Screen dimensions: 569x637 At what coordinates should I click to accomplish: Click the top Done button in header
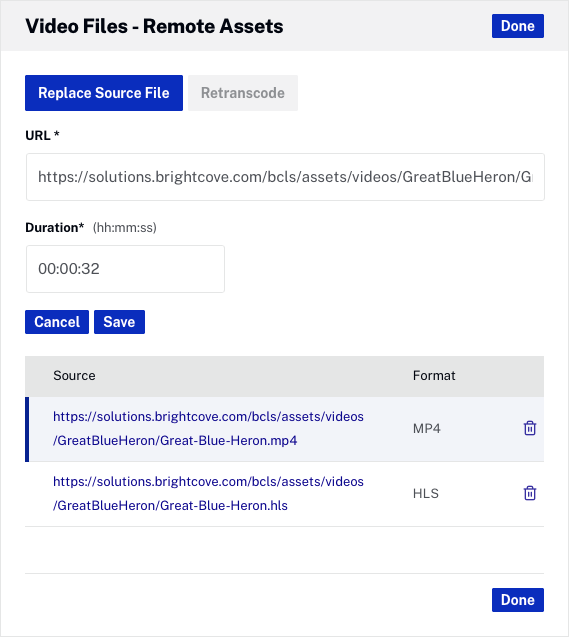tap(517, 26)
